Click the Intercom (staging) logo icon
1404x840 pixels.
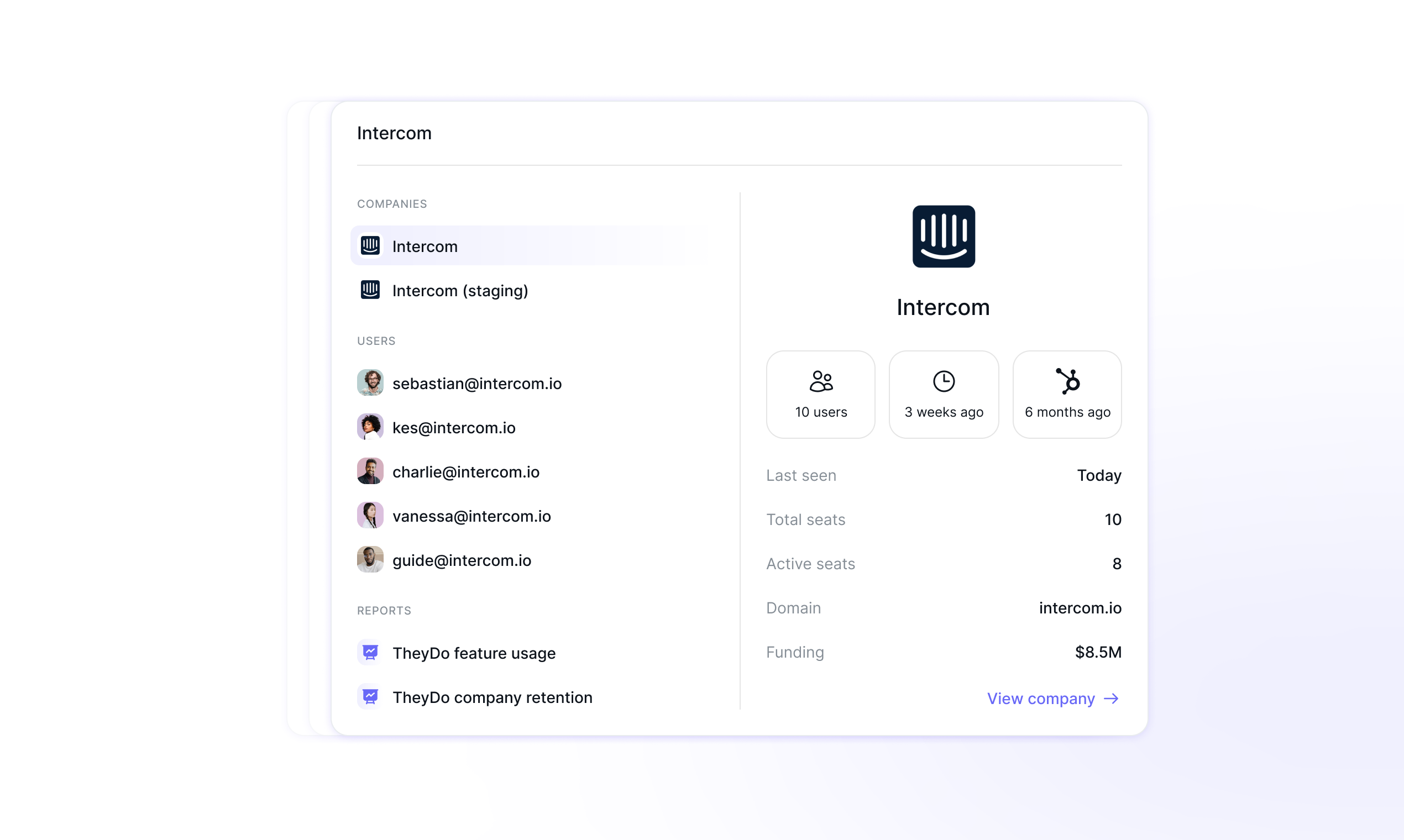(x=370, y=290)
